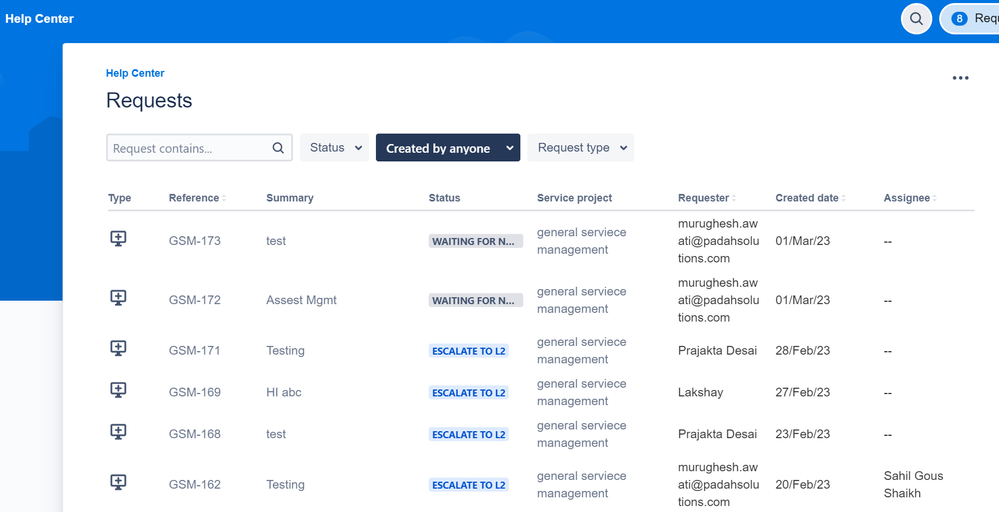The image size is (999, 512).
Task: Open request GSM-162
Action: point(195,485)
